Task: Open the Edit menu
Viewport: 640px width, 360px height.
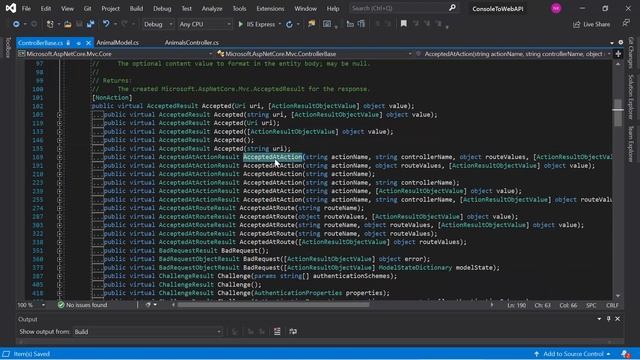Action: [x=46, y=9]
